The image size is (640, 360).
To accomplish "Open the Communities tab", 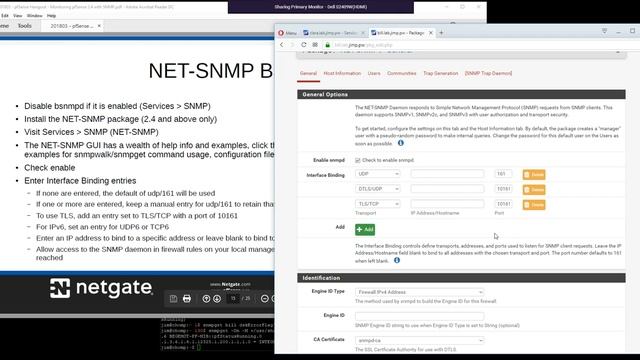I will (402, 73).
